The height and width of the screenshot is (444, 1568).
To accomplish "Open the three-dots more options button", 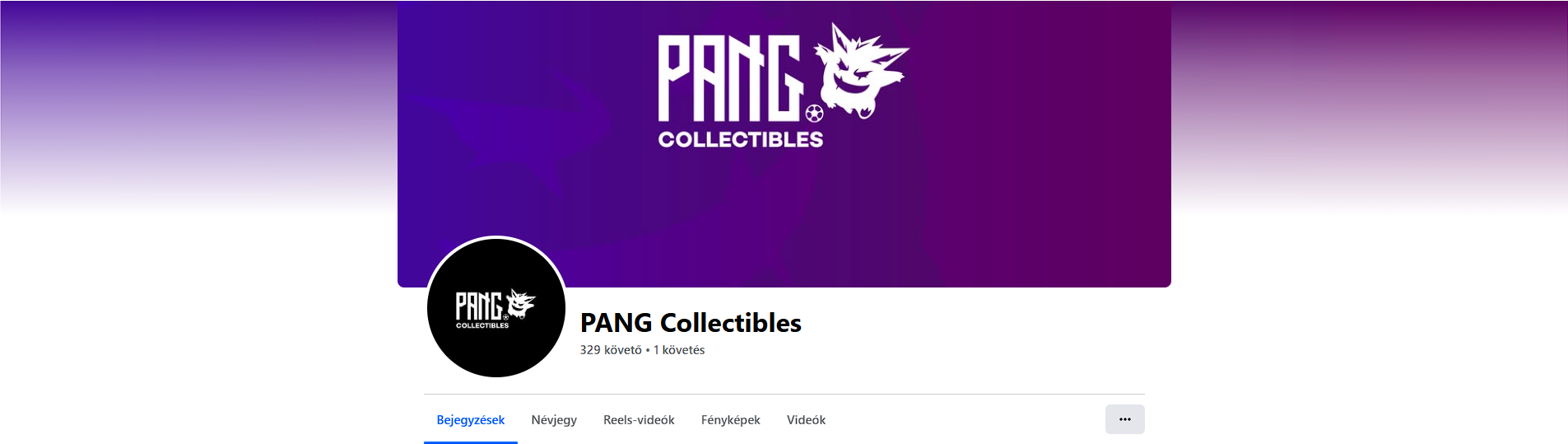I will tap(1124, 419).
